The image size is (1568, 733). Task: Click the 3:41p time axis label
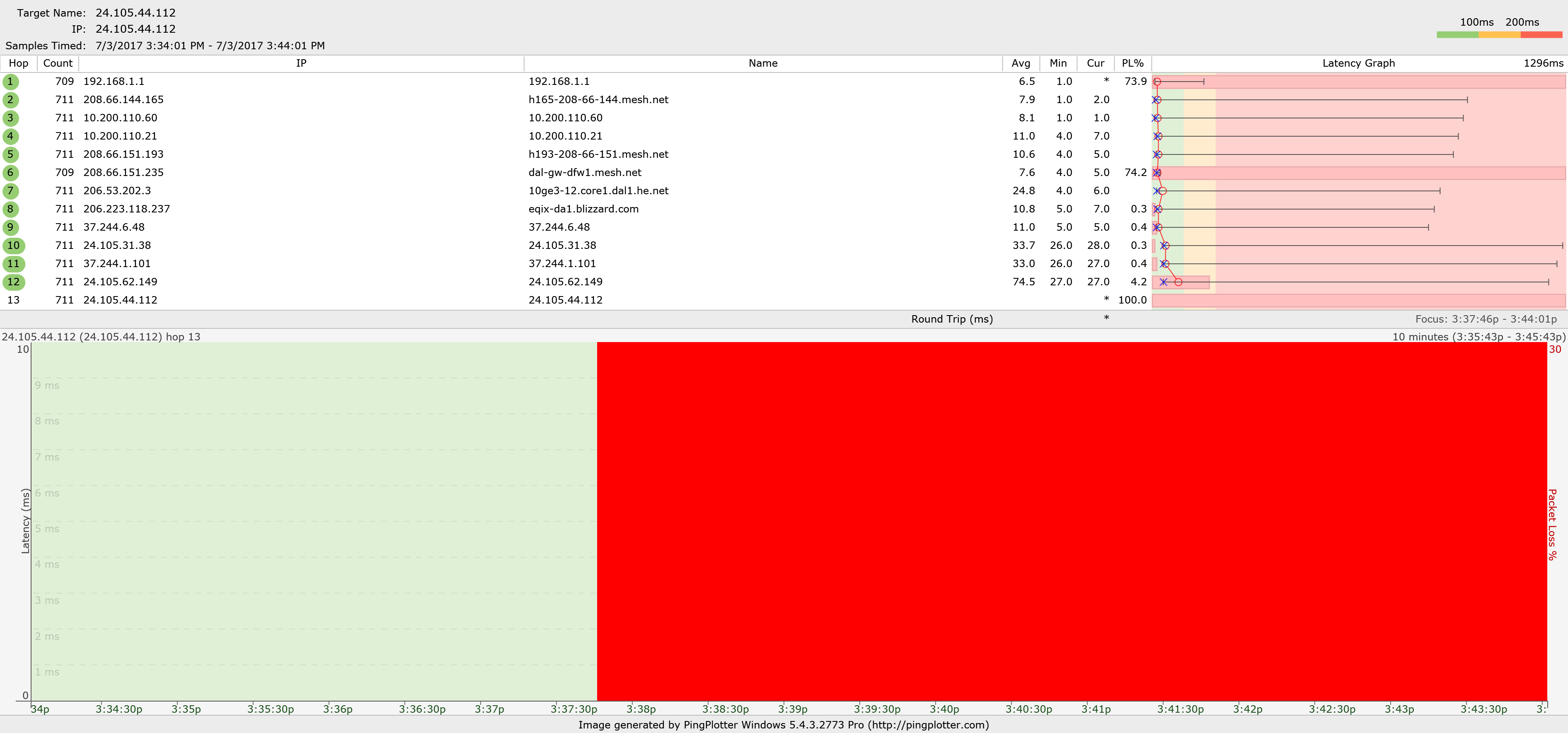click(x=1096, y=709)
